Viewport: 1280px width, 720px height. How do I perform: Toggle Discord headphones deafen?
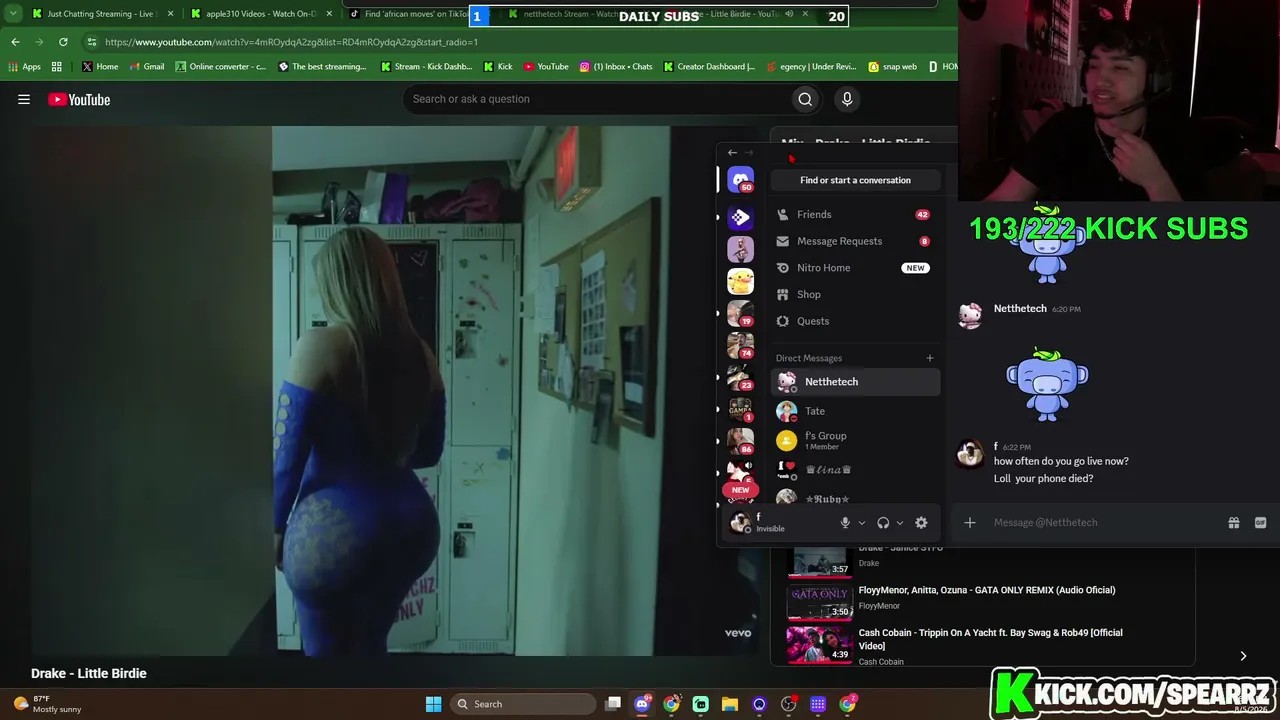click(883, 523)
